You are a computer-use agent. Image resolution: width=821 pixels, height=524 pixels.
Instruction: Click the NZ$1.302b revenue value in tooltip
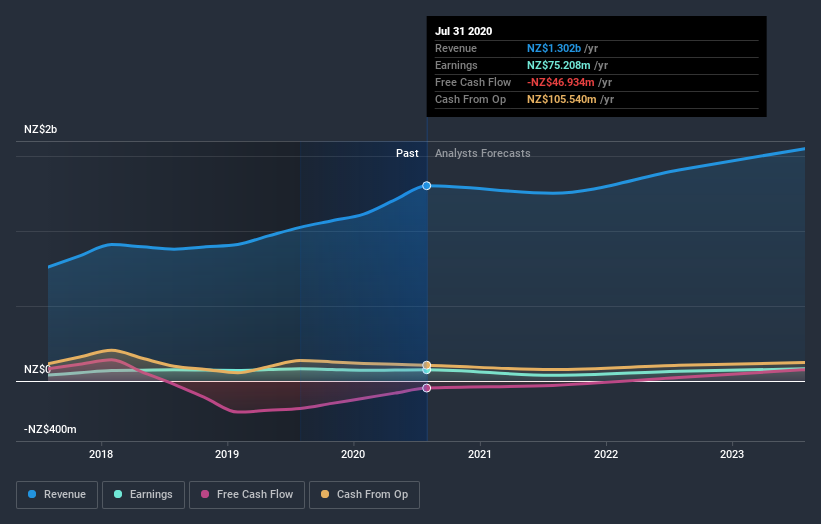pos(554,48)
